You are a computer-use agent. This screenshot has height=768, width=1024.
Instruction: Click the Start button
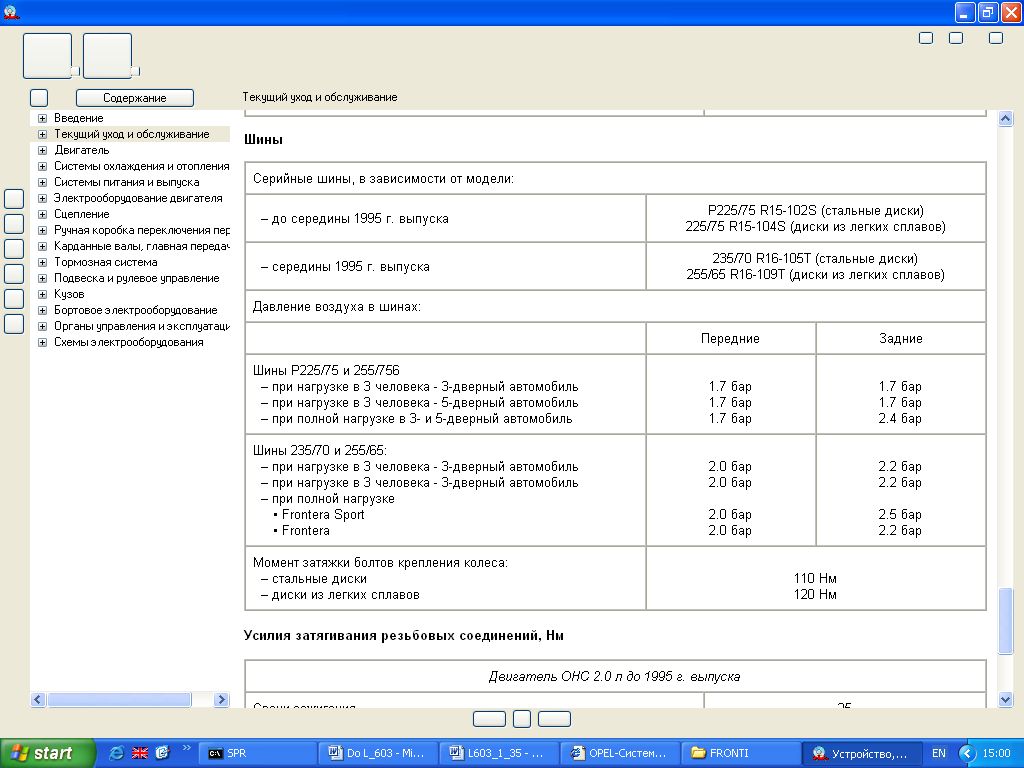(x=48, y=753)
